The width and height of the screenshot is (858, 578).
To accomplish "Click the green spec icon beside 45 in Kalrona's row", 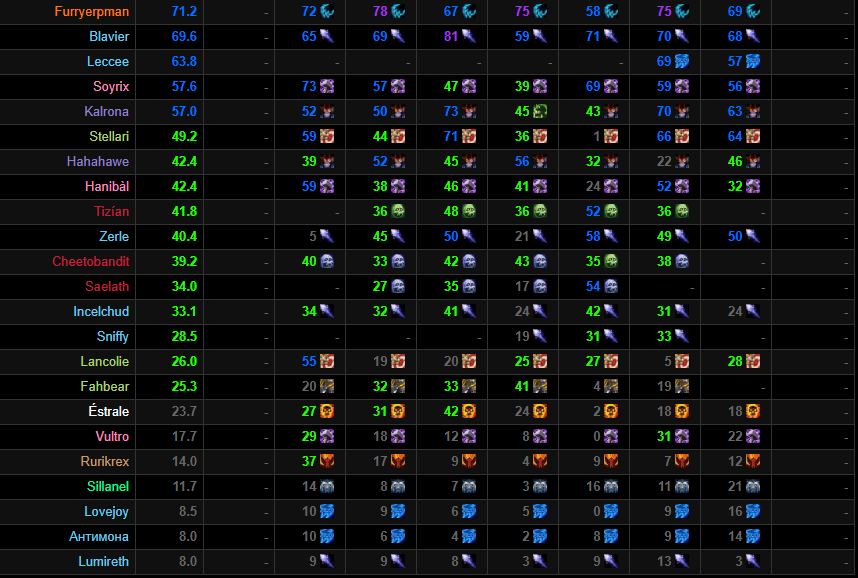I will tap(540, 112).
